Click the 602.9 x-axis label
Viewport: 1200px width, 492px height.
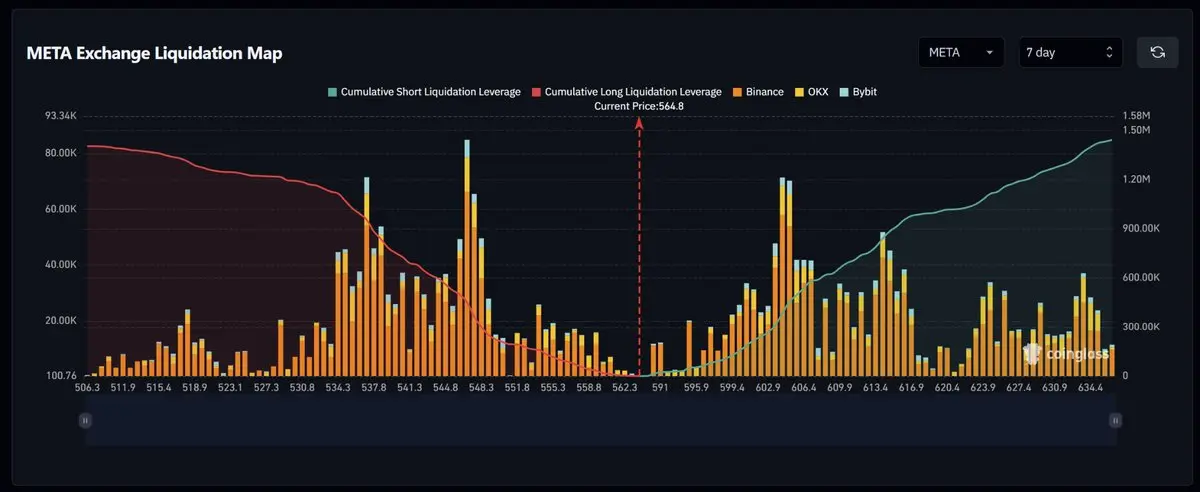(x=768, y=387)
